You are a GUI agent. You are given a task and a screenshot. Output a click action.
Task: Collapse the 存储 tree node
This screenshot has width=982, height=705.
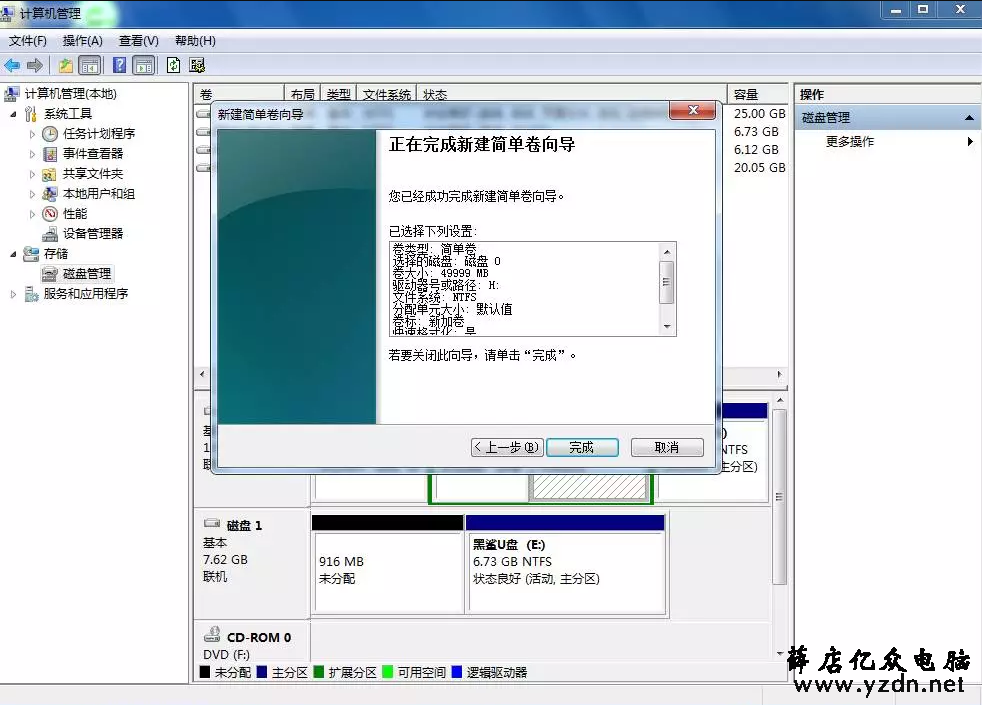click(x=13, y=254)
